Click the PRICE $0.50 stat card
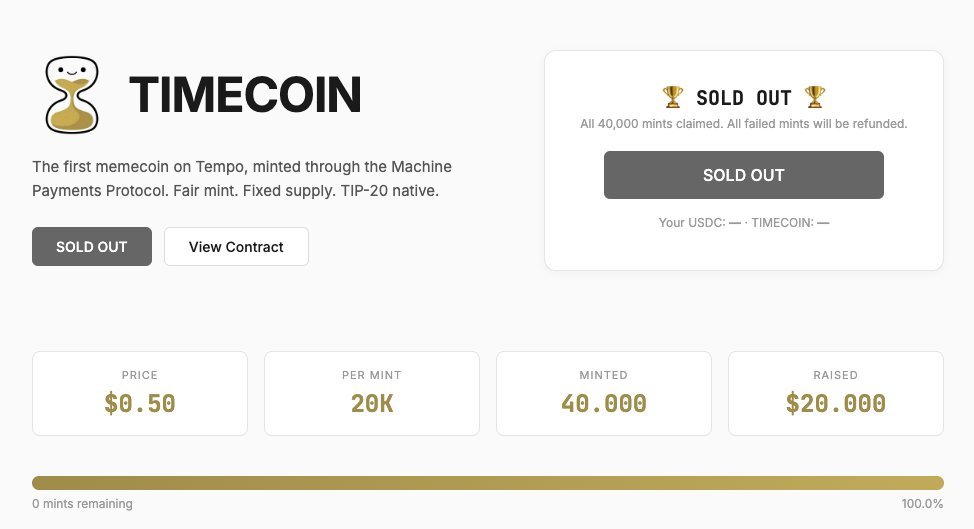974x529 pixels. coord(140,393)
